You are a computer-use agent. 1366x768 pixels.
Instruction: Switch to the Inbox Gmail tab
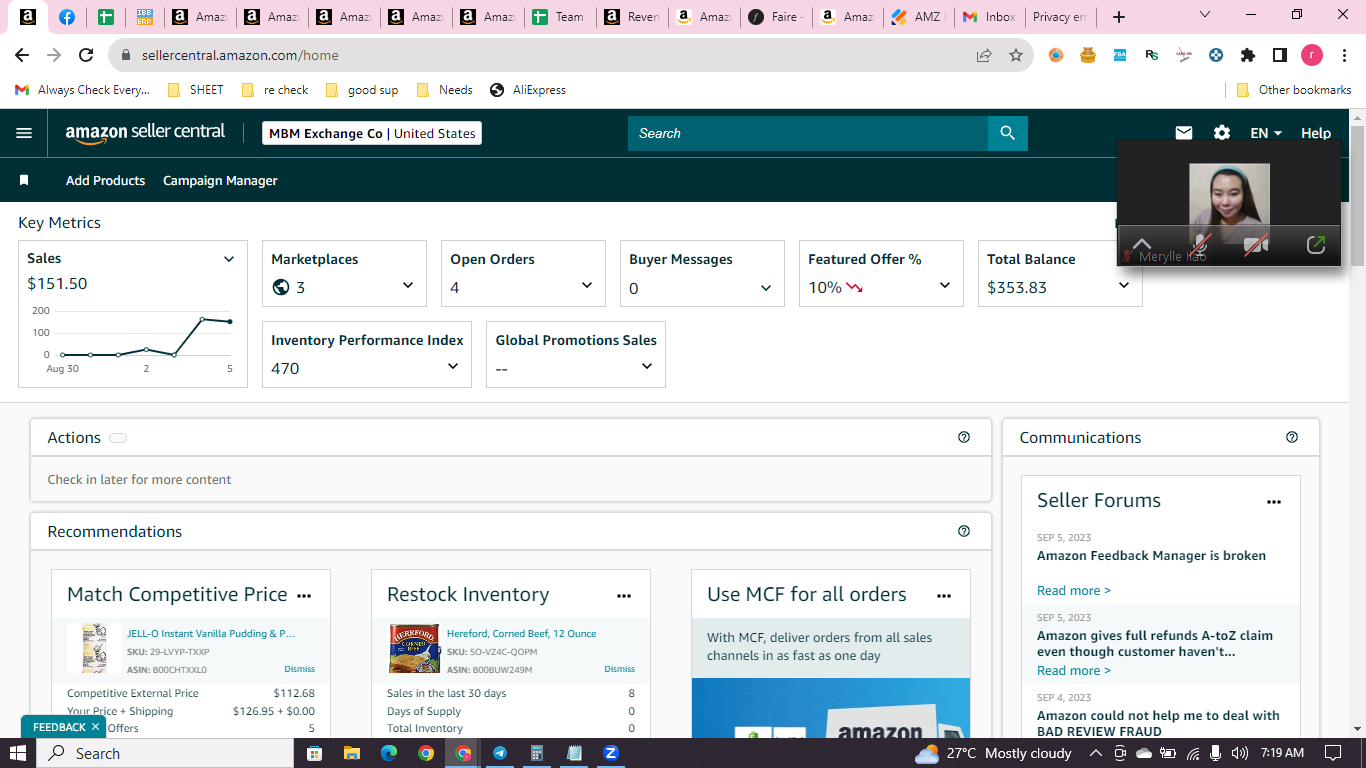990,17
